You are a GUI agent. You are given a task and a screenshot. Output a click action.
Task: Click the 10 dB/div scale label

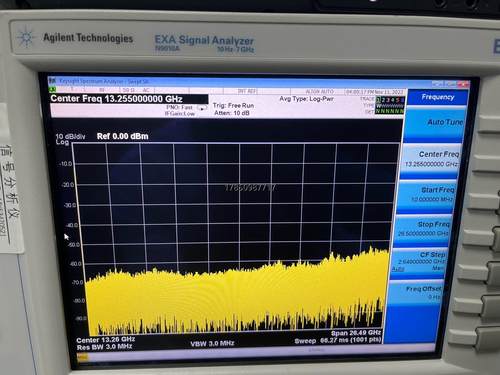(70, 136)
